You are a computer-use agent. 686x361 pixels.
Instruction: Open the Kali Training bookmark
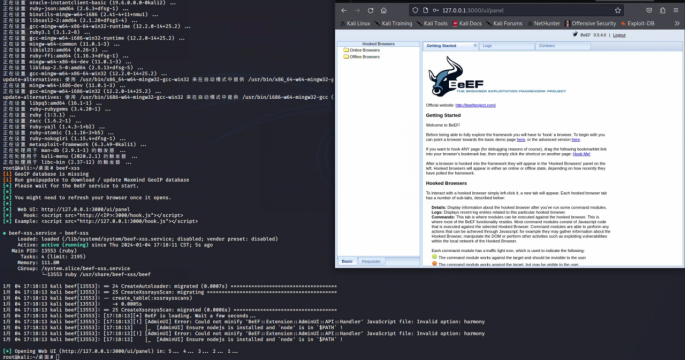pyautogui.click(x=393, y=23)
